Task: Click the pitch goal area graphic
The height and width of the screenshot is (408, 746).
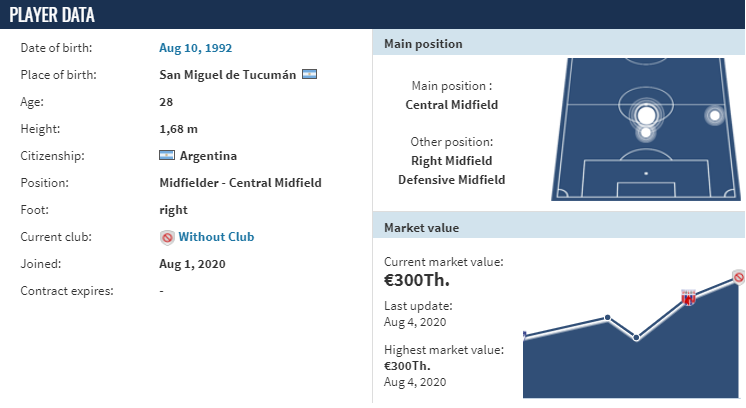Action: 646,189
